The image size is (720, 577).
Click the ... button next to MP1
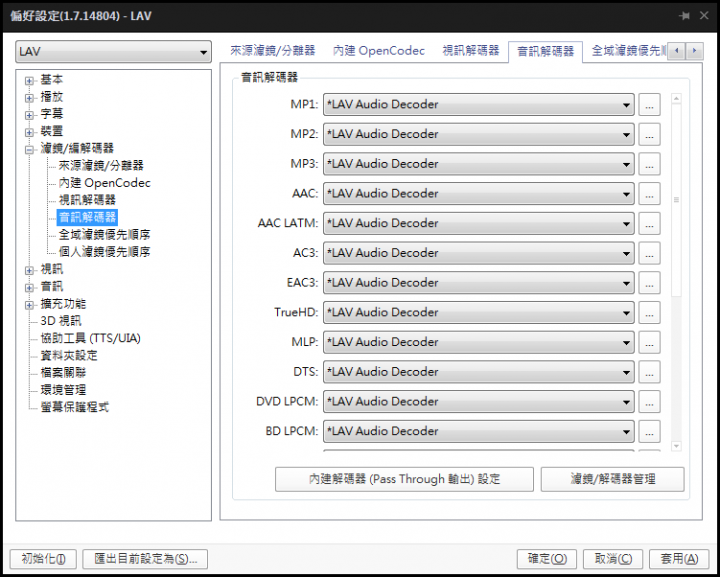click(649, 105)
